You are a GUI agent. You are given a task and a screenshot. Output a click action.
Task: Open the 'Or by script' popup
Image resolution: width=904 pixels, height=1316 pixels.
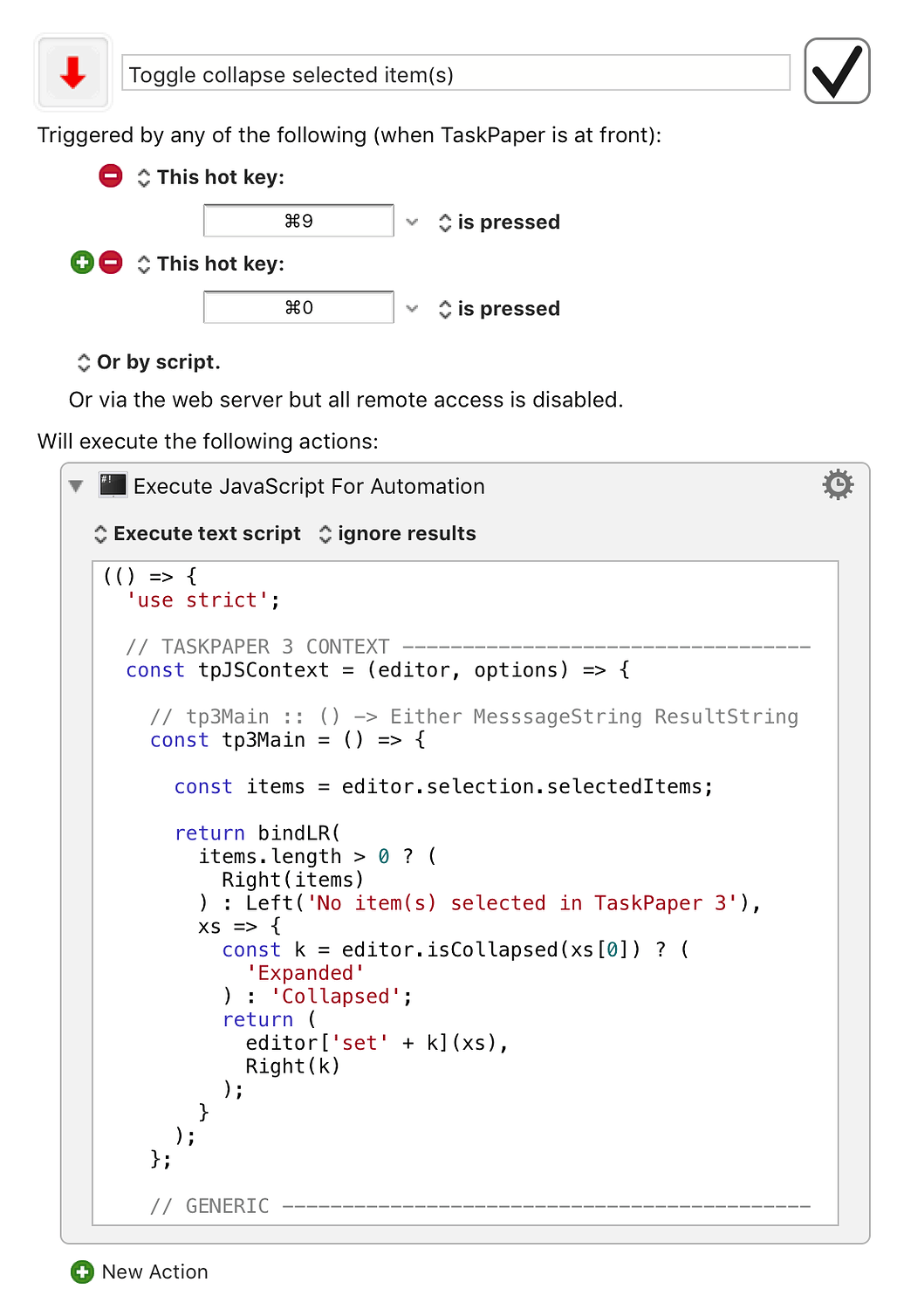click(x=148, y=362)
